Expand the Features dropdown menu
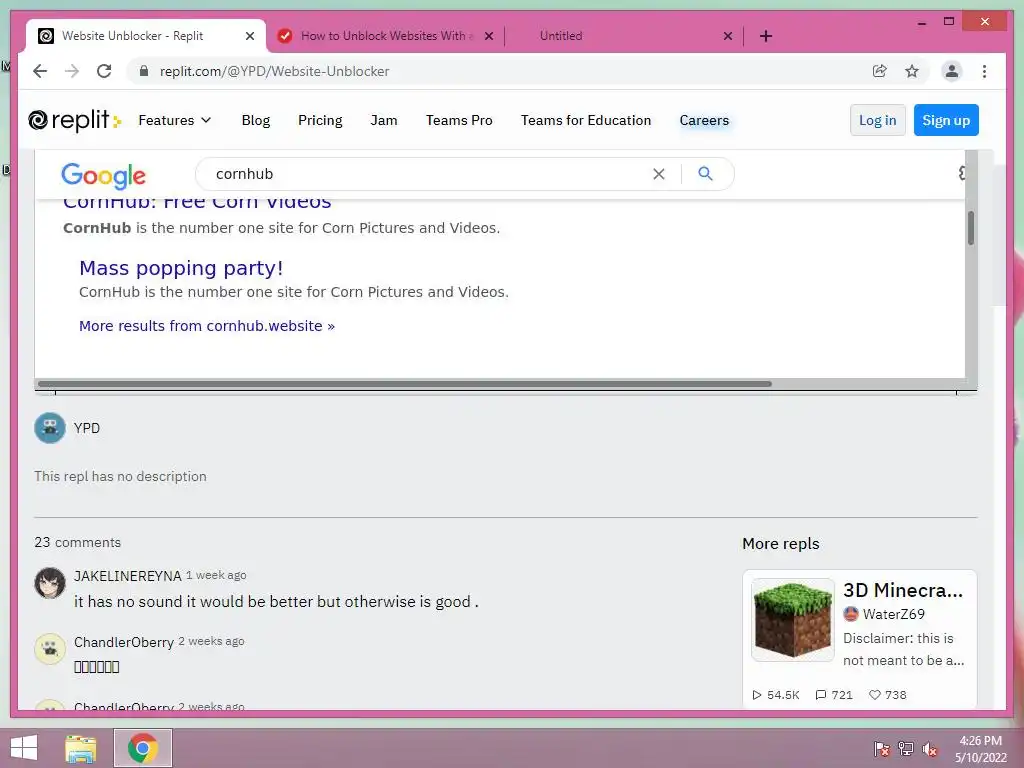1024x768 pixels. pos(174,120)
